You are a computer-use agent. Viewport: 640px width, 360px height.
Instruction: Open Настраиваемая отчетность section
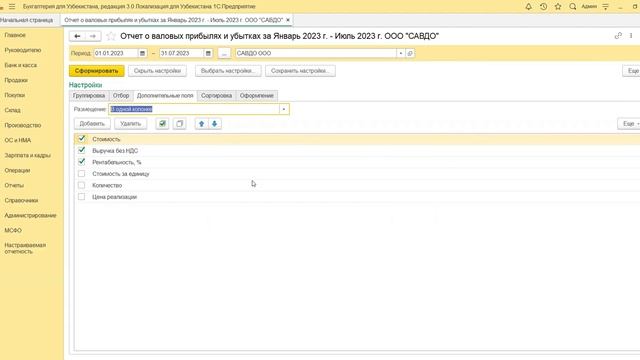click(25, 248)
